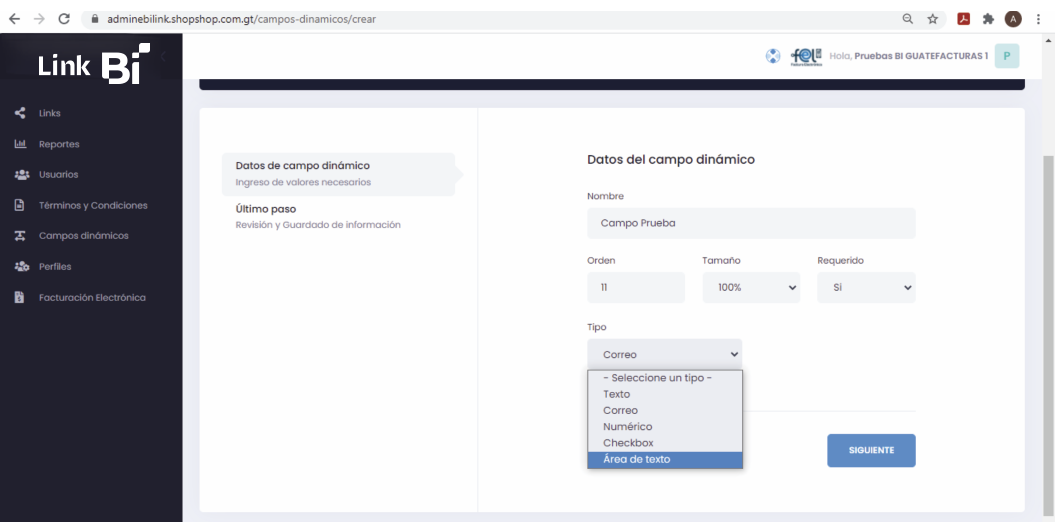Click the user avatar P in header

[1006, 56]
